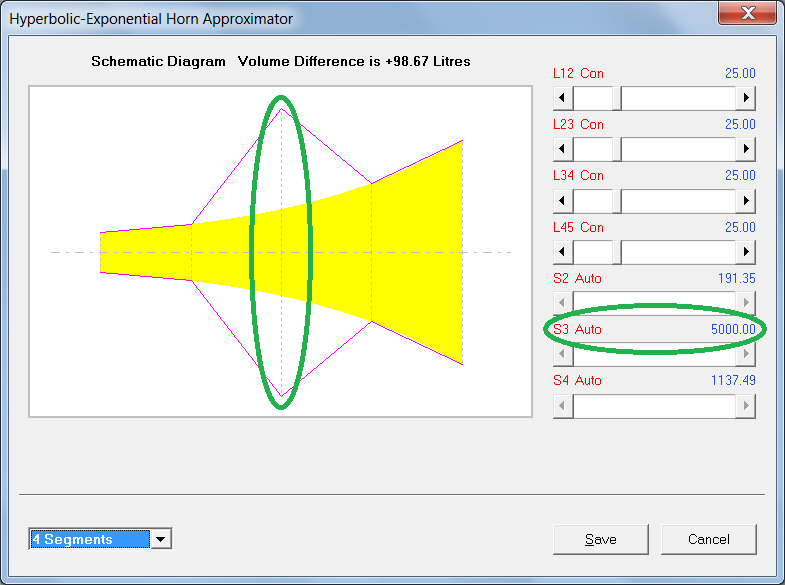
Task: Click the L12 scrollbar right arrow
Action: [x=745, y=98]
